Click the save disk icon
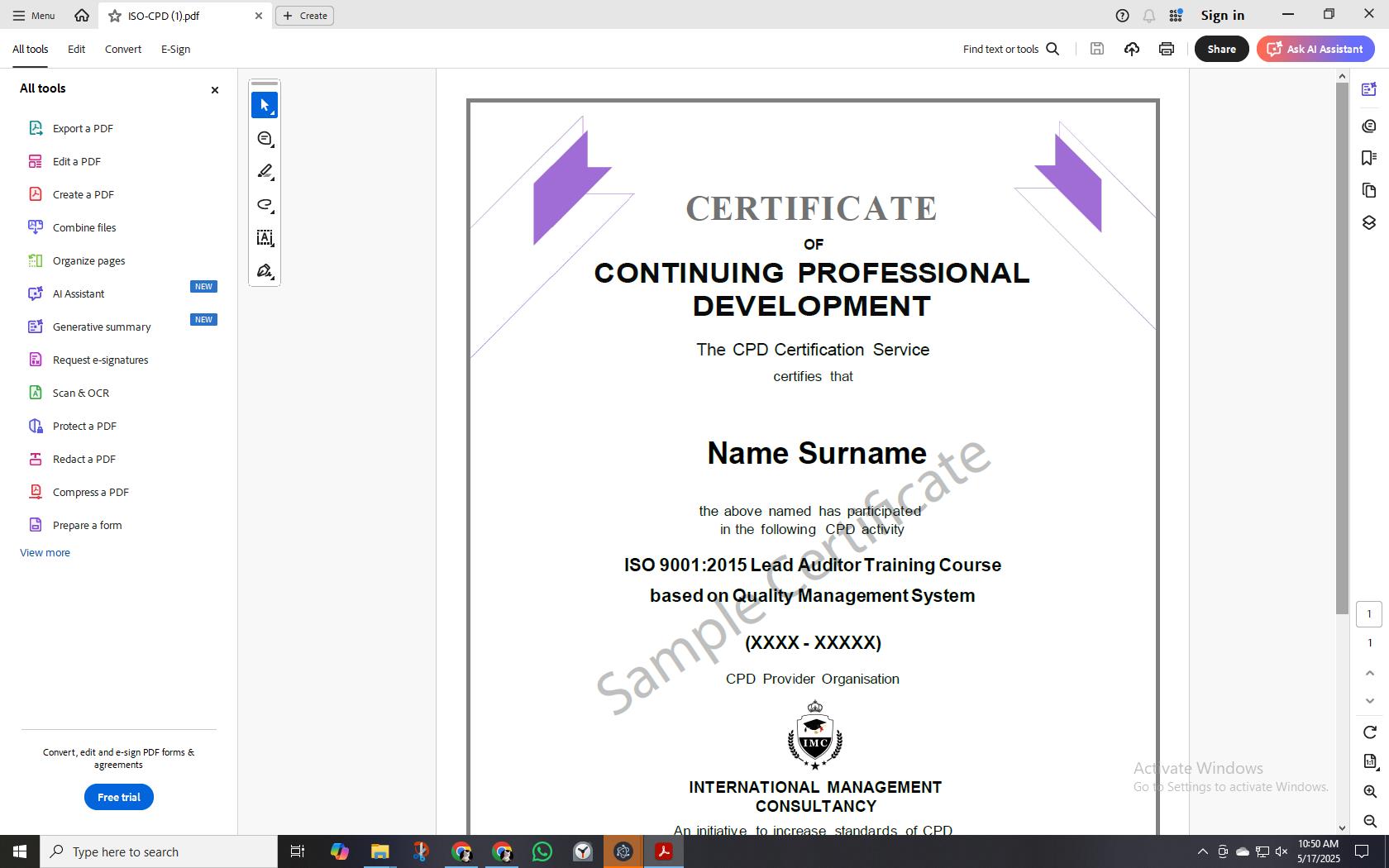This screenshot has width=1389, height=868. [1096, 49]
